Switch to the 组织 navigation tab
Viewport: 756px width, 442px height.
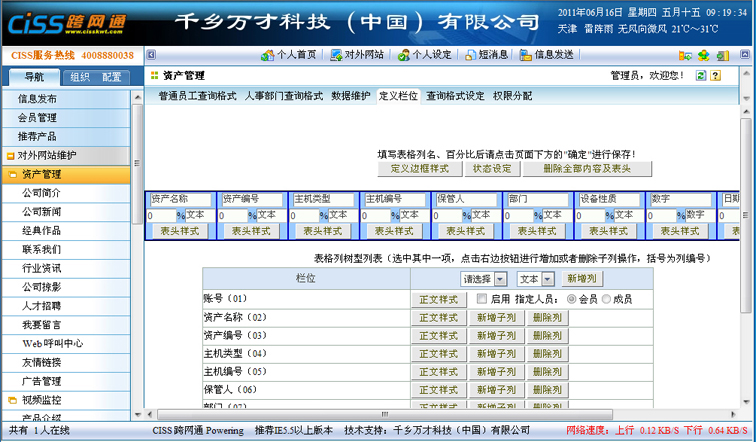[79, 77]
